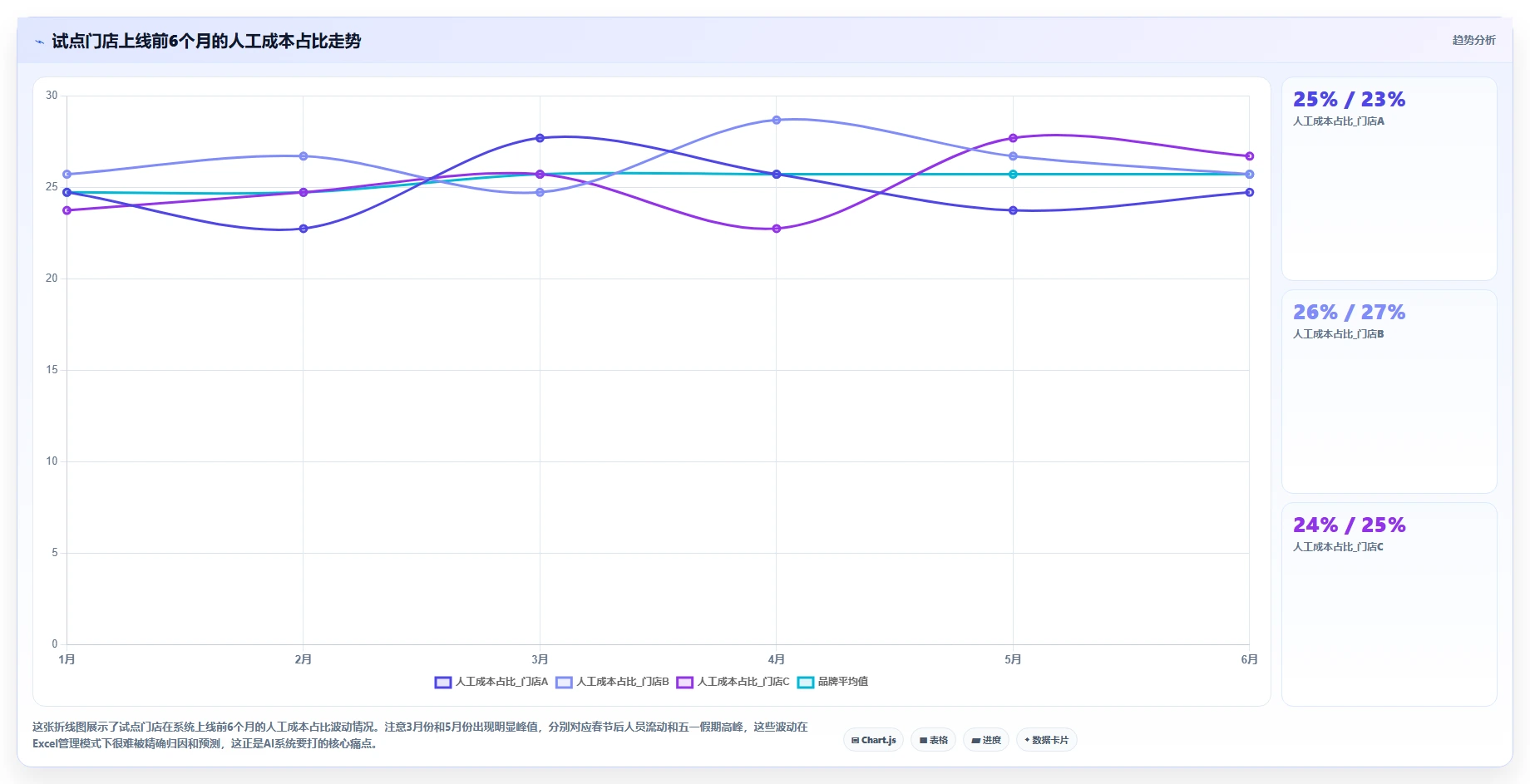
Task: Hide the 品牌平均值 series via legend
Action: 833,682
